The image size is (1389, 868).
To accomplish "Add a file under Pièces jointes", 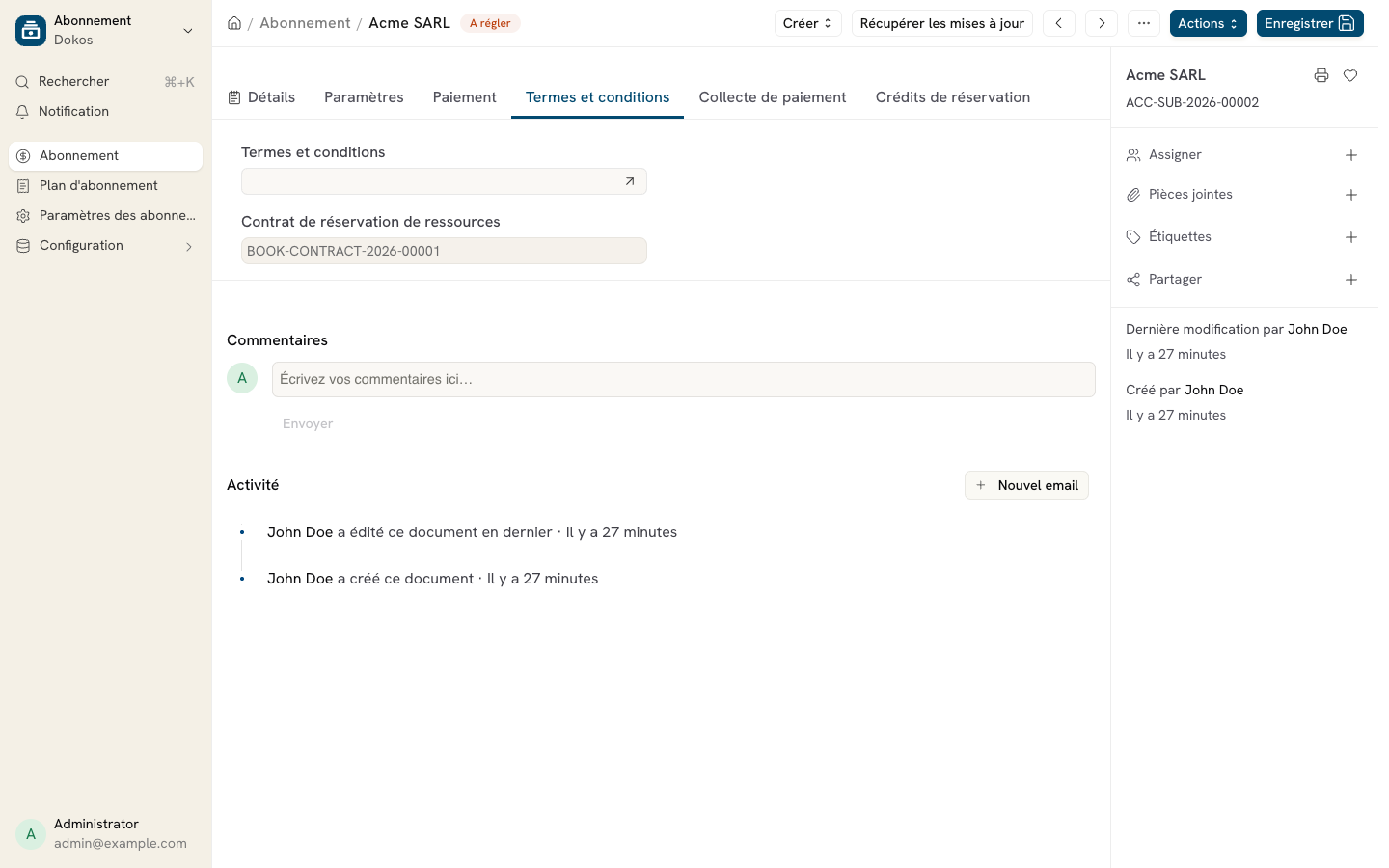I will (x=1351, y=195).
